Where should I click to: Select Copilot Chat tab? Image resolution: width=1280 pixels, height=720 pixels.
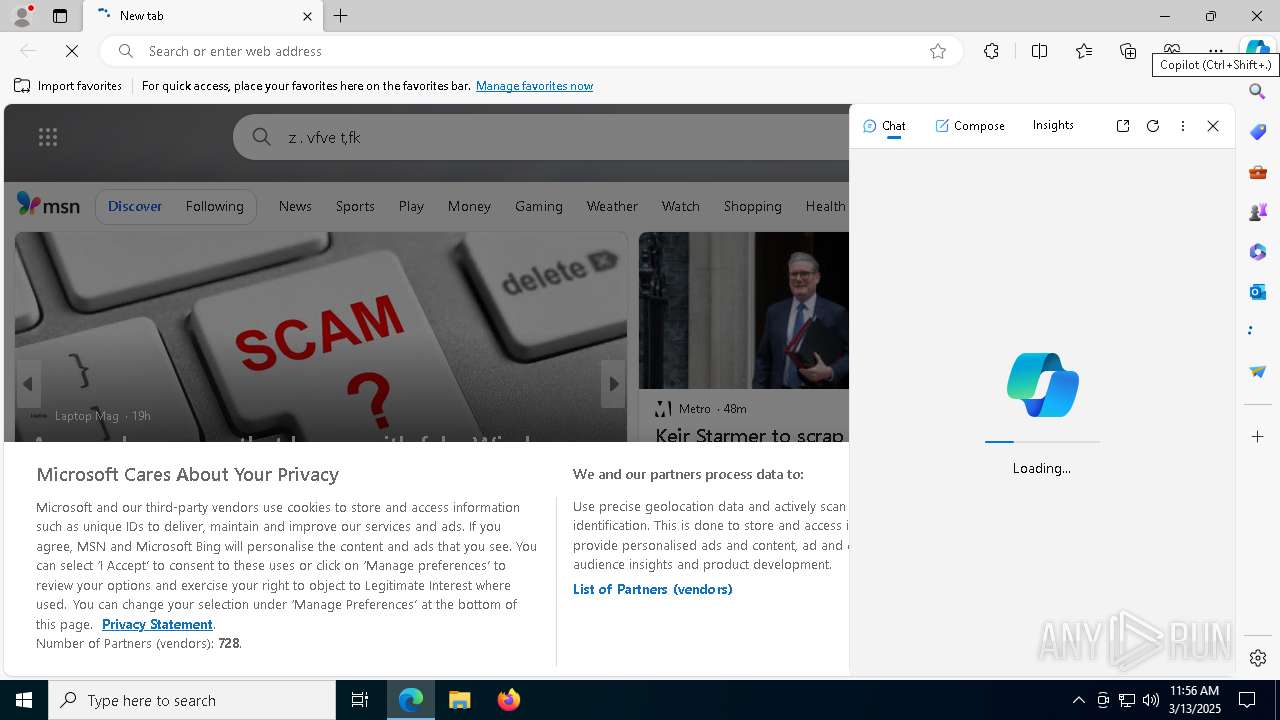[x=884, y=126]
